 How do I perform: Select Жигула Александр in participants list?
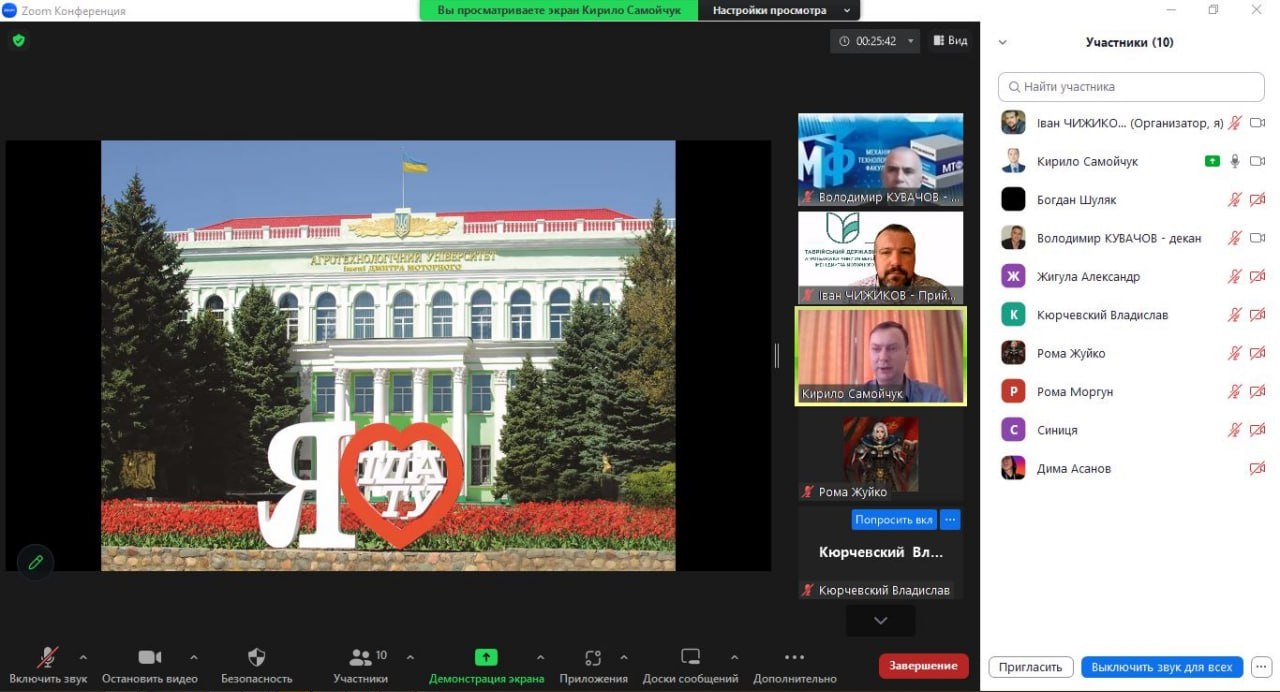tap(1131, 276)
